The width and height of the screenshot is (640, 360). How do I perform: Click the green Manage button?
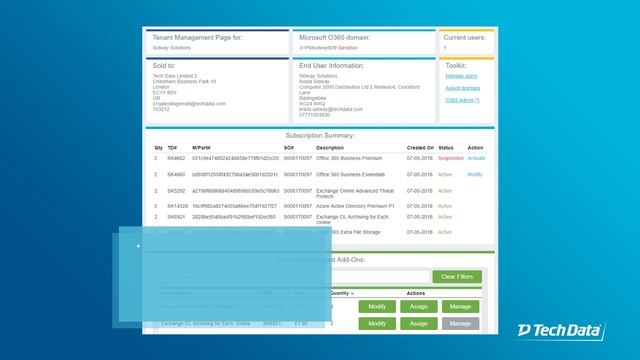(460, 307)
